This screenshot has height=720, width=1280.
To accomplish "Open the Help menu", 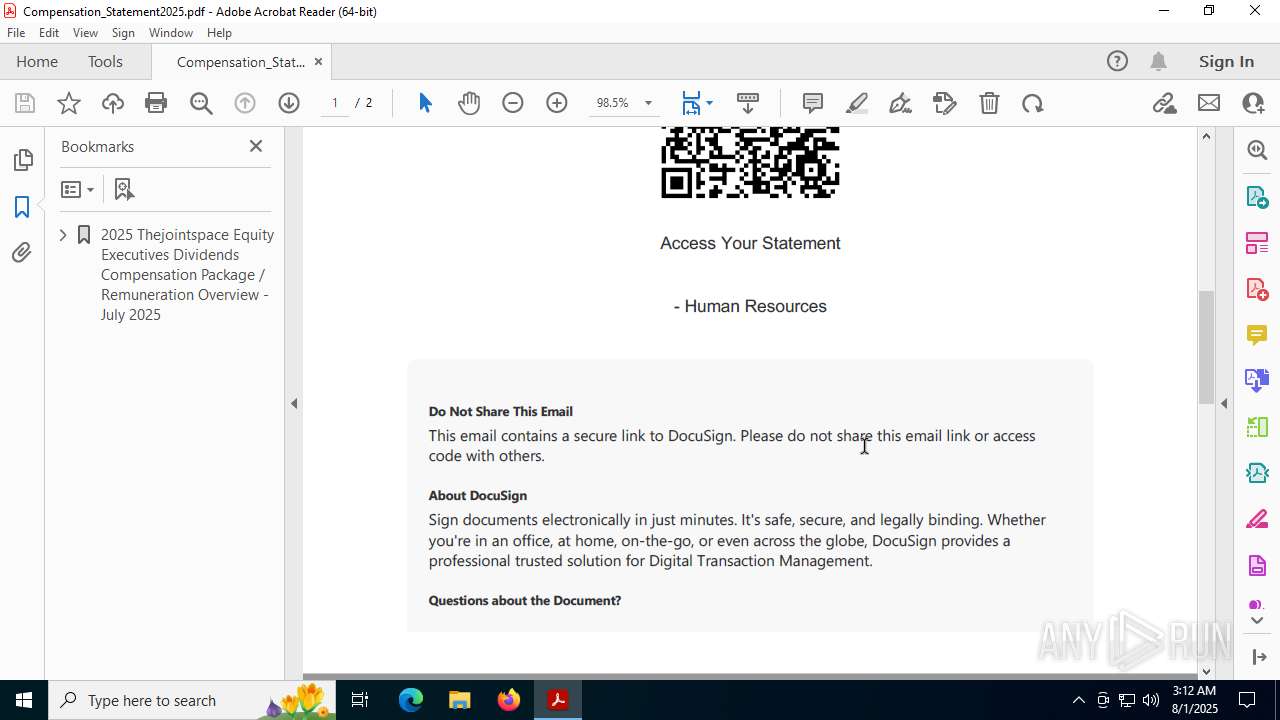I will point(219,33).
